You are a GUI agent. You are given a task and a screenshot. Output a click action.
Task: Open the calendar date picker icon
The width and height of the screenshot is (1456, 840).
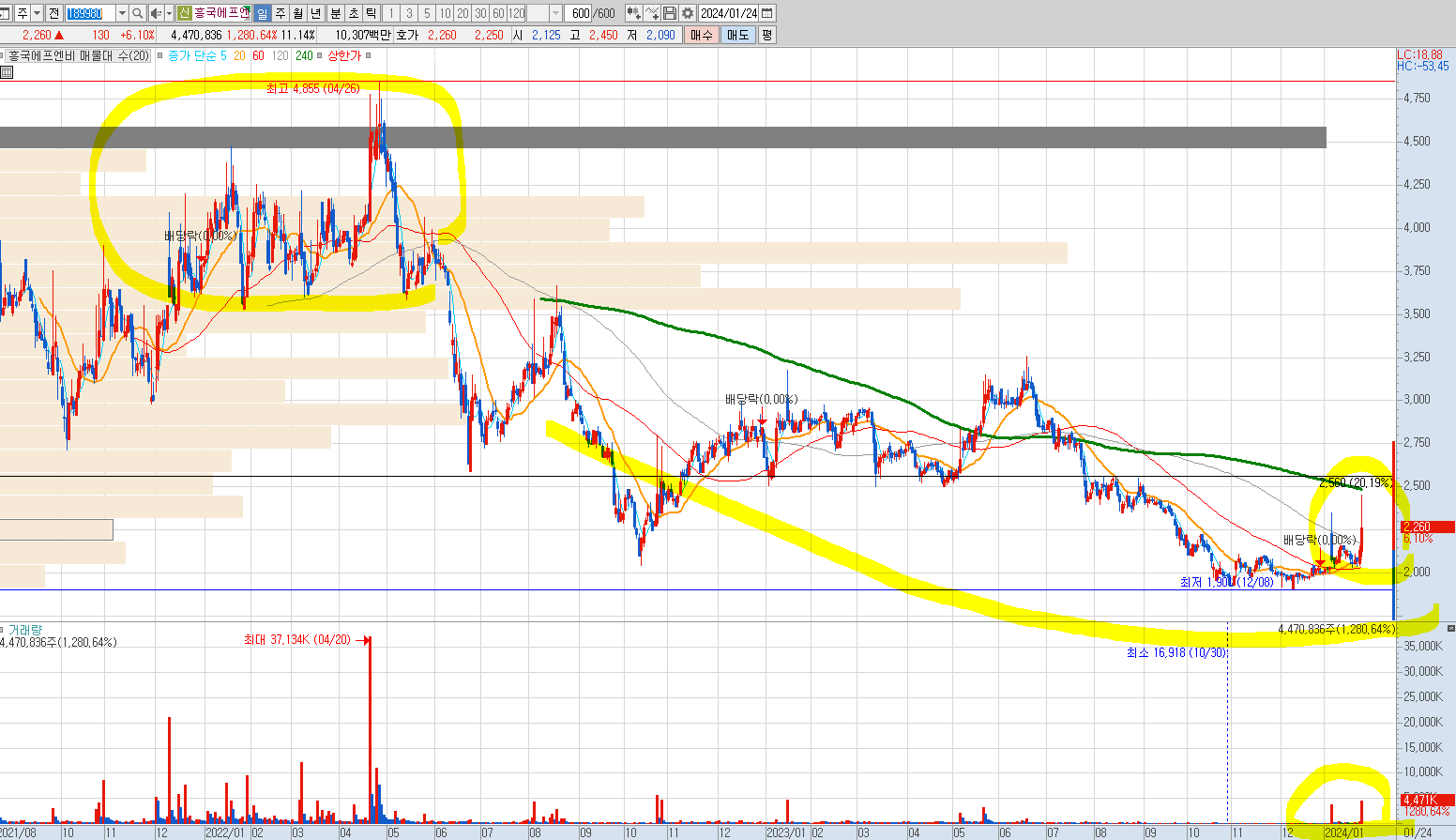tap(767, 13)
